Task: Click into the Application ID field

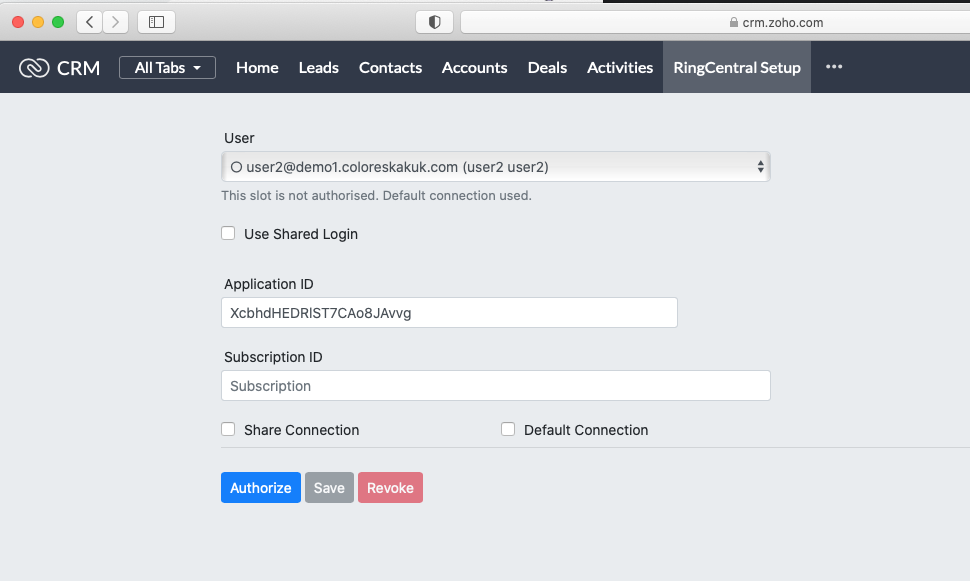Action: pos(449,313)
